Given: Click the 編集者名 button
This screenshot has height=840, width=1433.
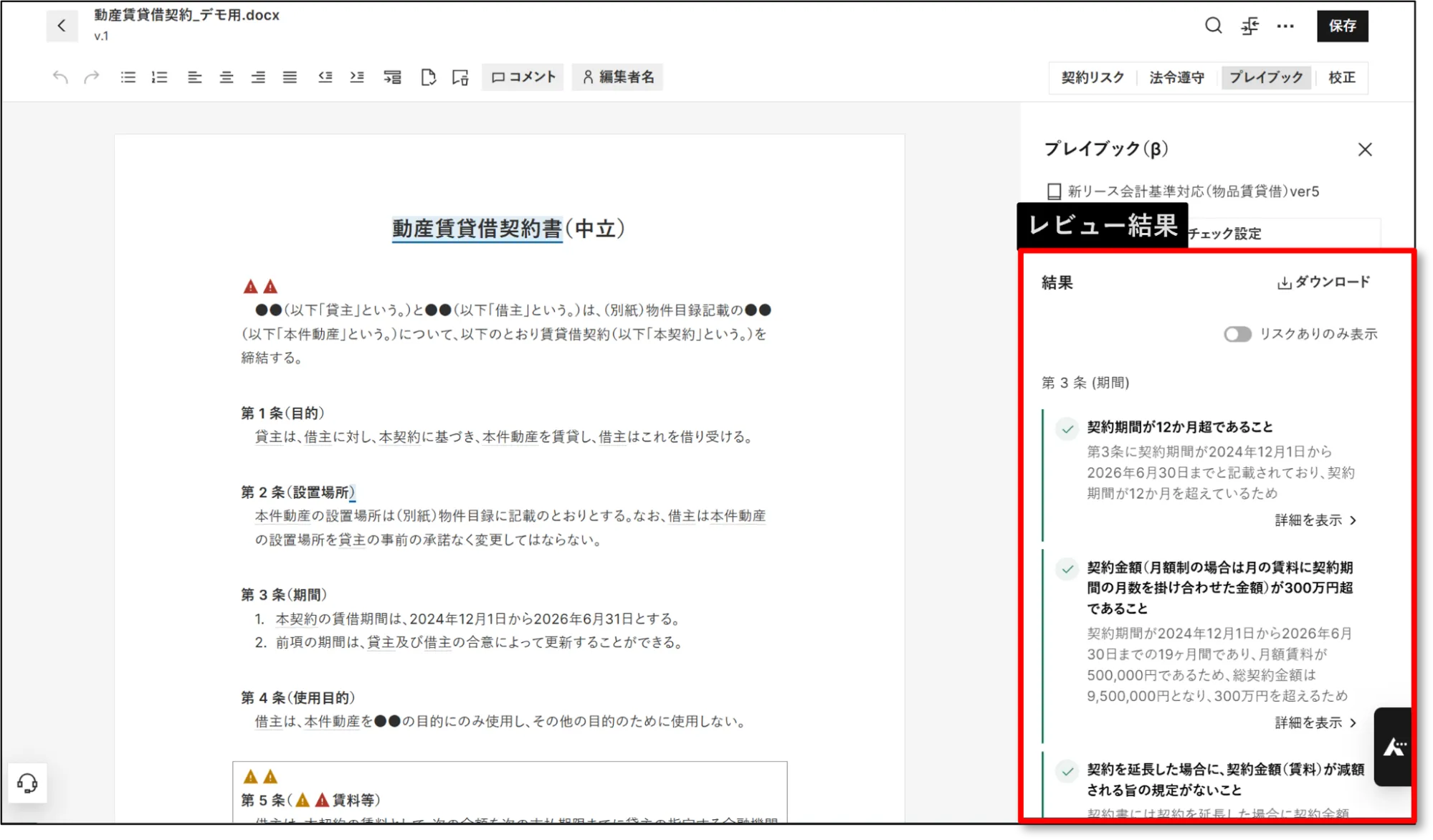Looking at the screenshot, I should click(617, 77).
